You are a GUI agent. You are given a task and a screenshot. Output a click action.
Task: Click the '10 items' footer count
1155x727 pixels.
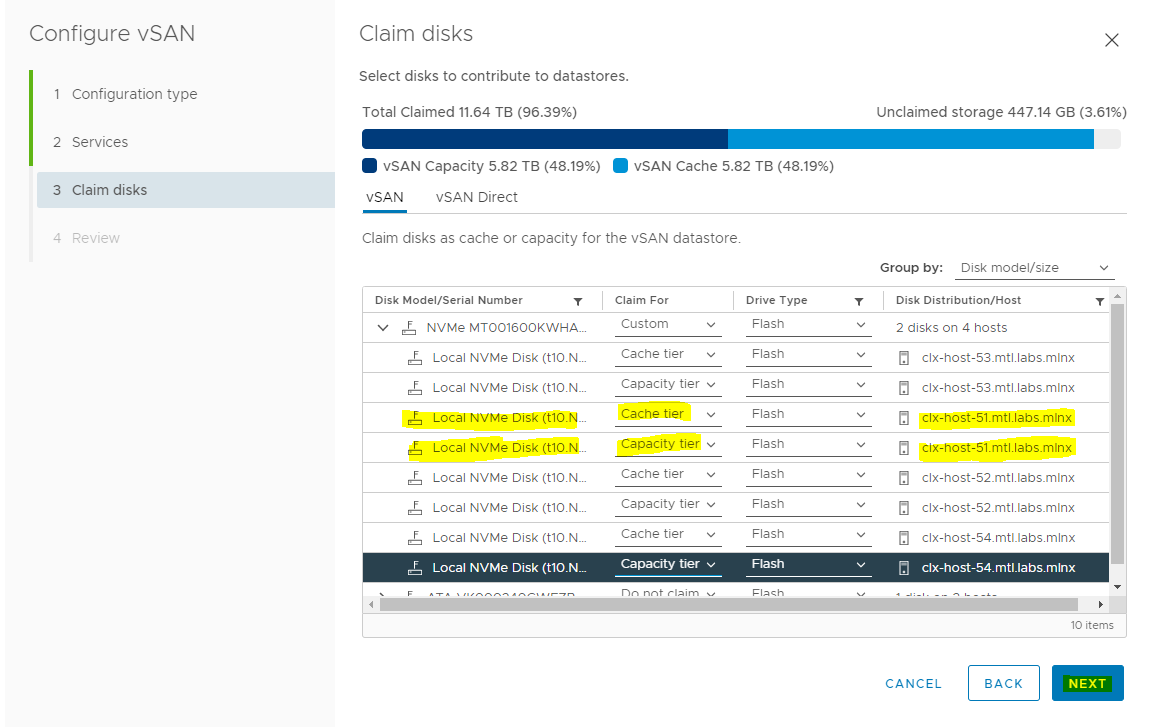(1092, 625)
